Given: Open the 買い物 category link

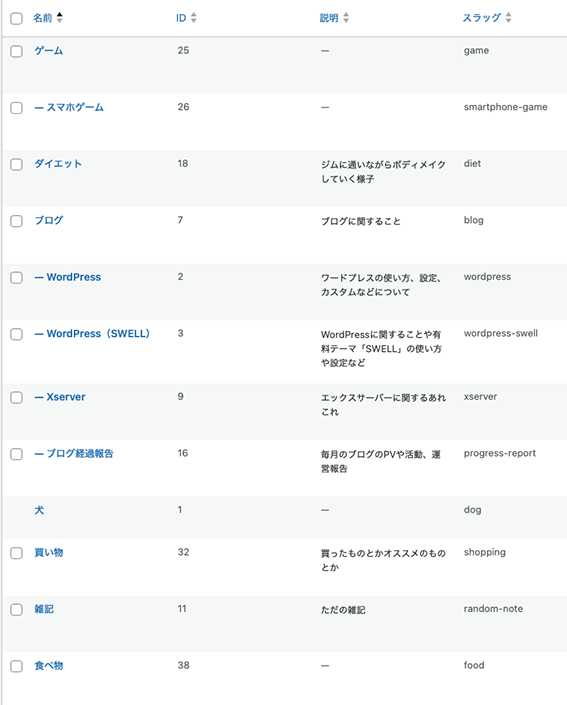Looking at the screenshot, I should coord(49,553).
